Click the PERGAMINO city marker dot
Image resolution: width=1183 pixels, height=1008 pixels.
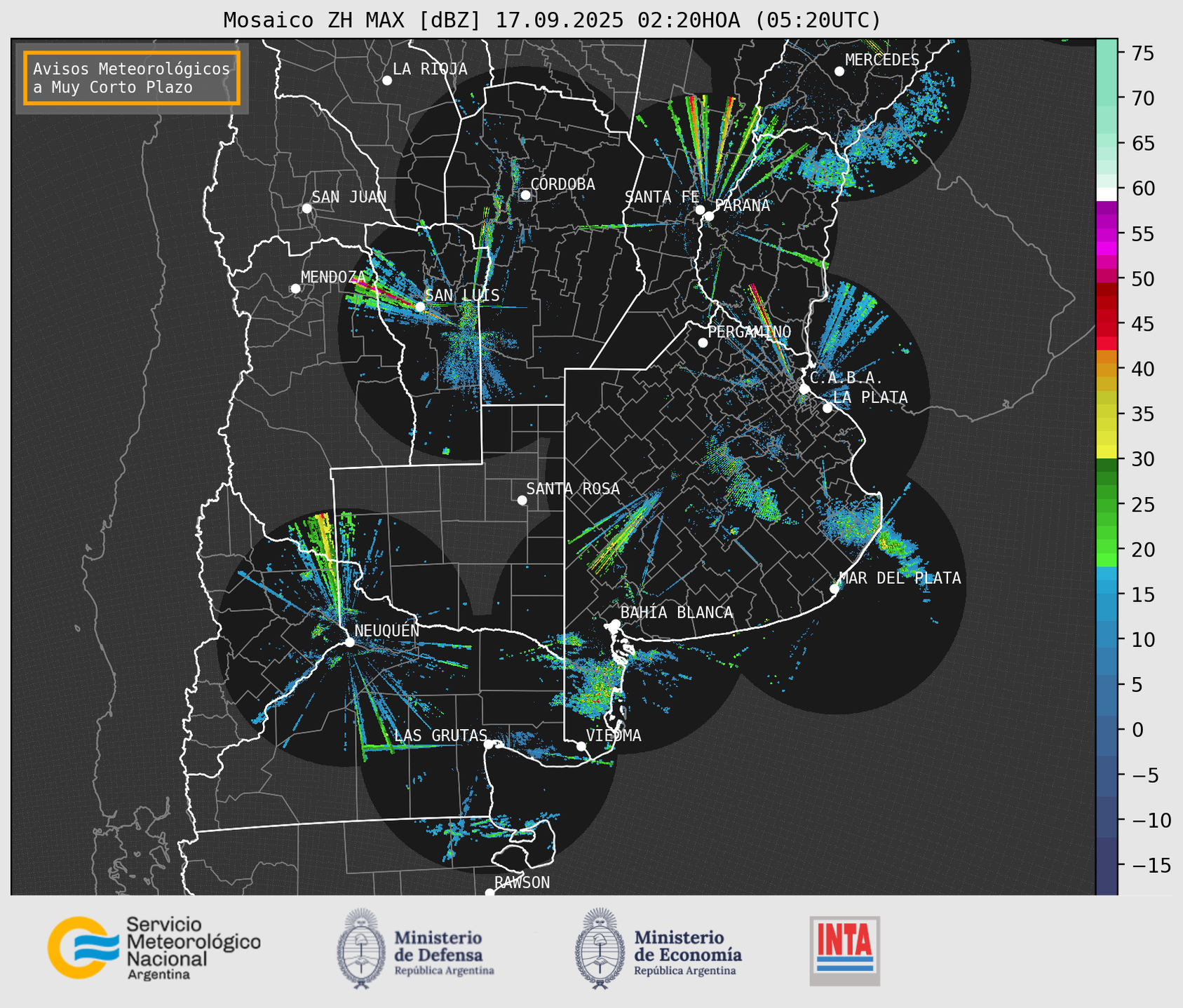(703, 343)
